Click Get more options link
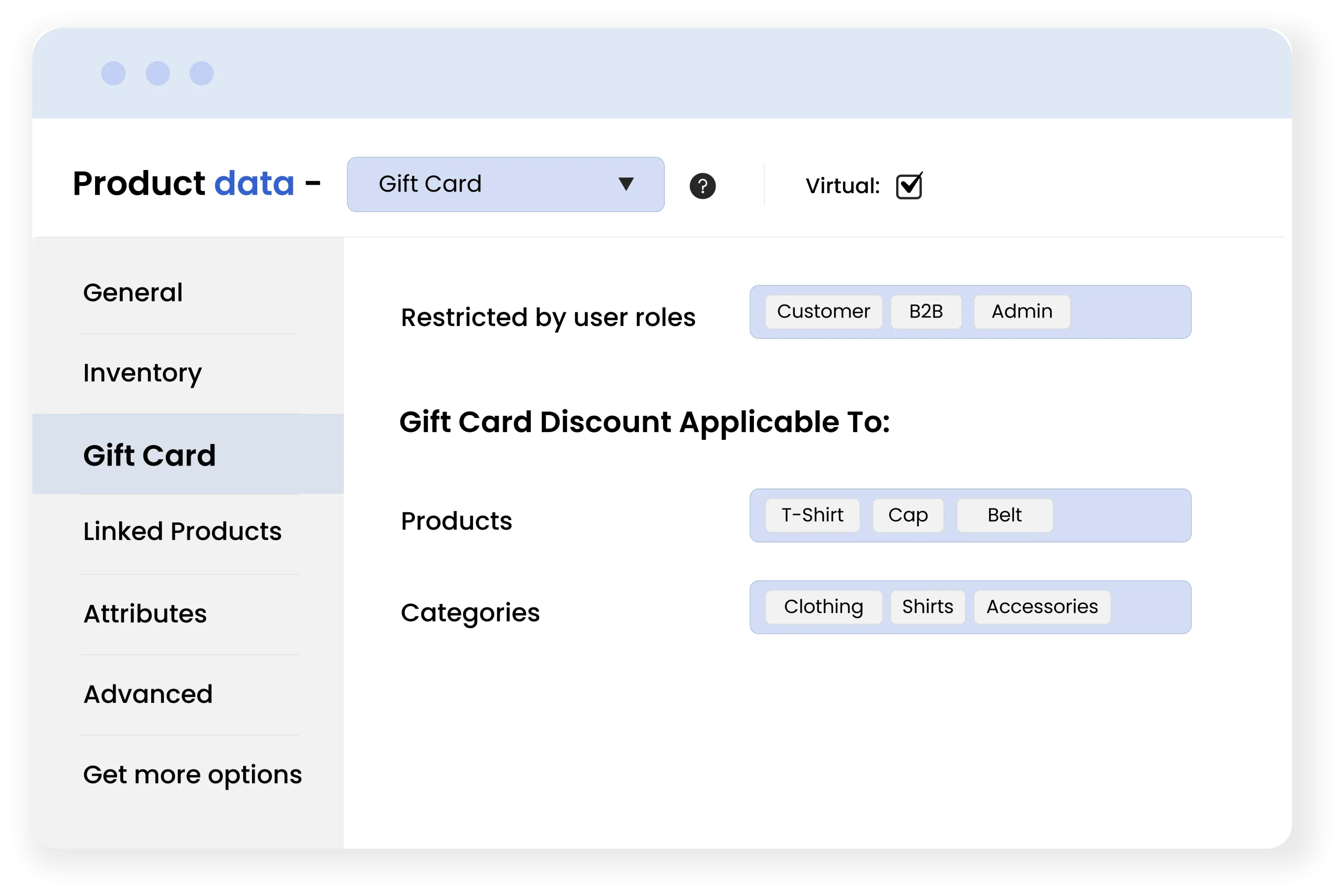 pos(193,775)
